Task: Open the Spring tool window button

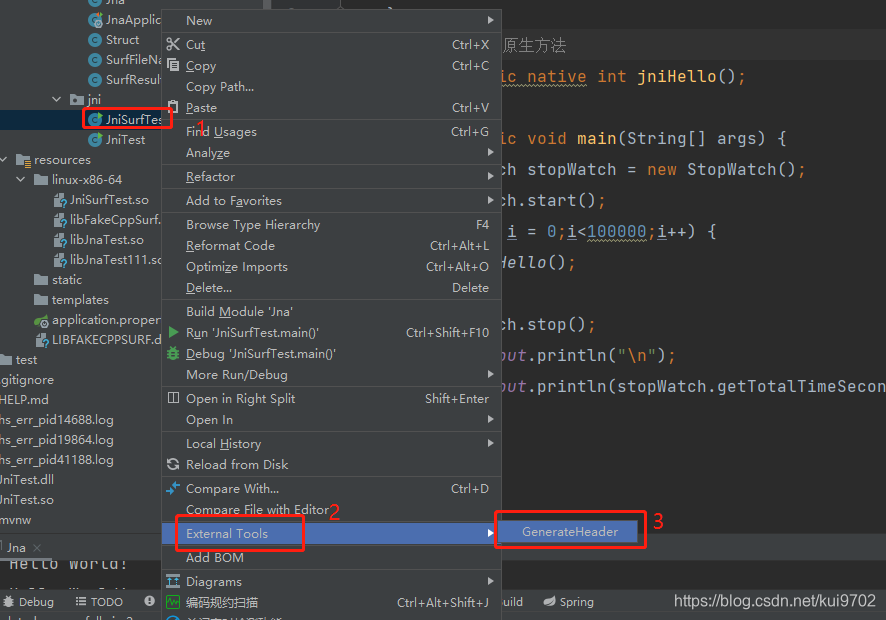Action: 568,601
